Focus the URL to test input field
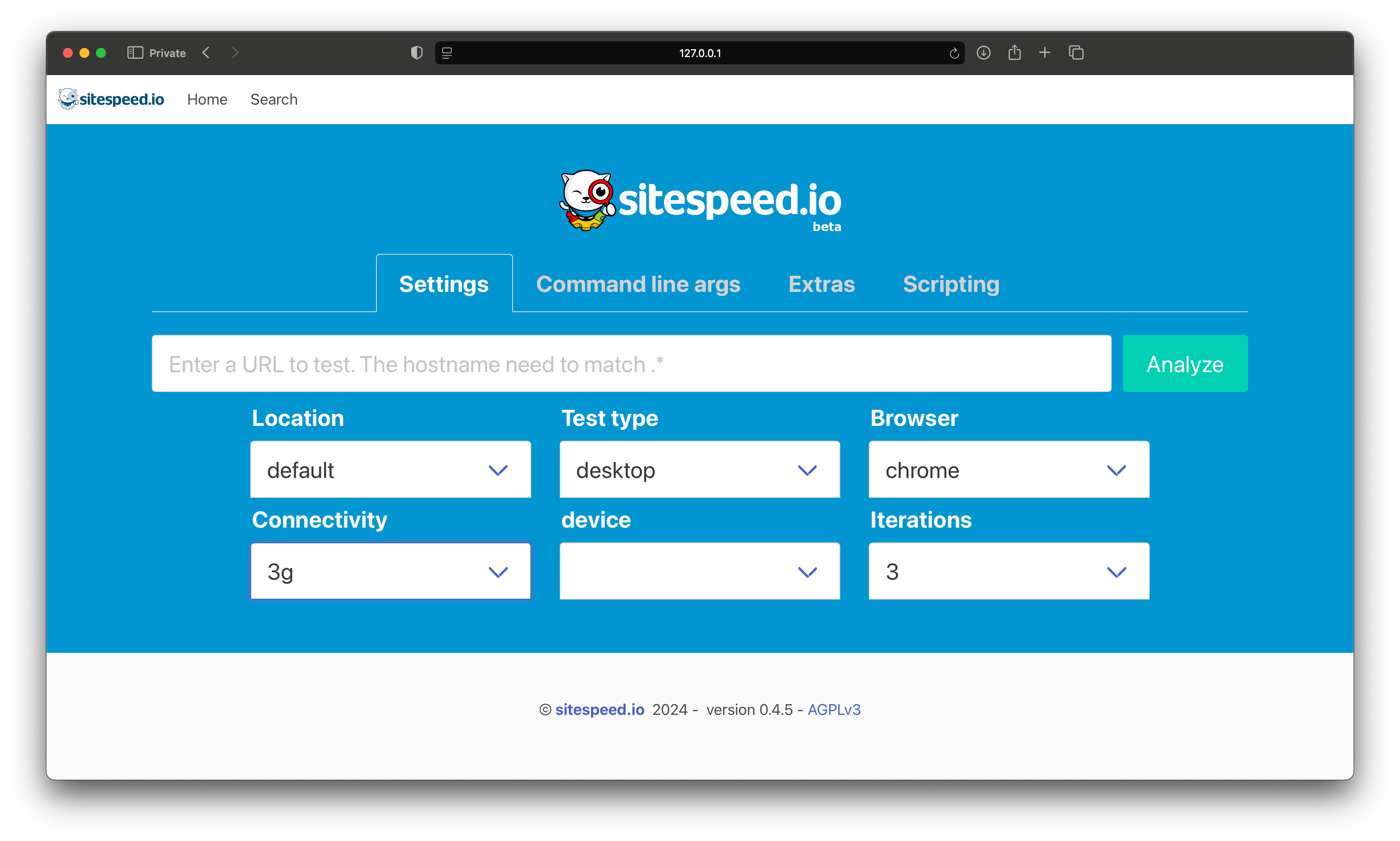This screenshot has height=841, width=1400. click(x=630, y=364)
